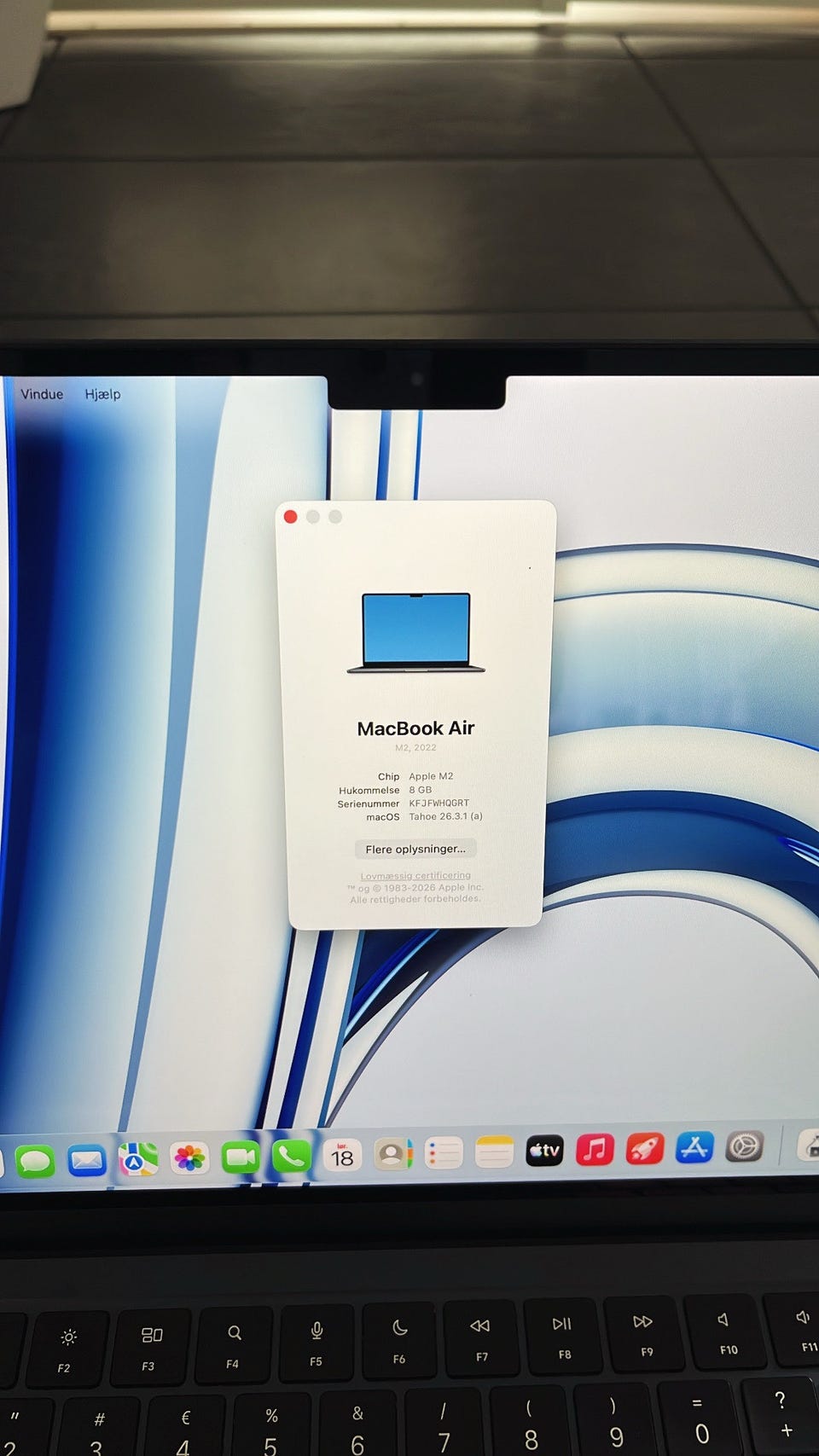This screenshot has height=1456, width=819.
Task: Launch the Contacts app from the Dock
Action: (x=393, y=1155)
